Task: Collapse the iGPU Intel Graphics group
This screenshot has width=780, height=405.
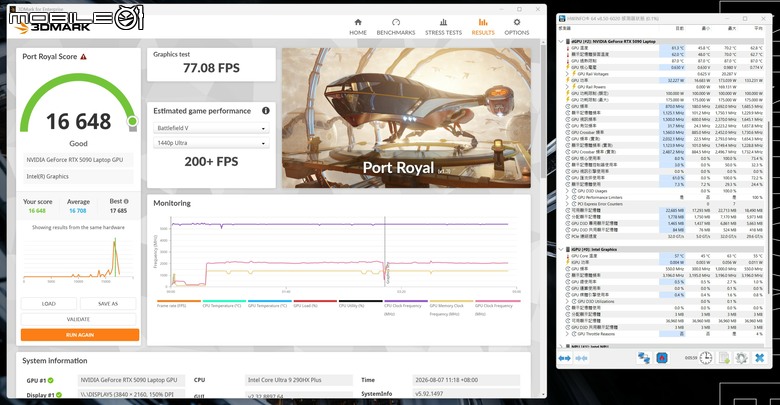Action: (561, 249)
